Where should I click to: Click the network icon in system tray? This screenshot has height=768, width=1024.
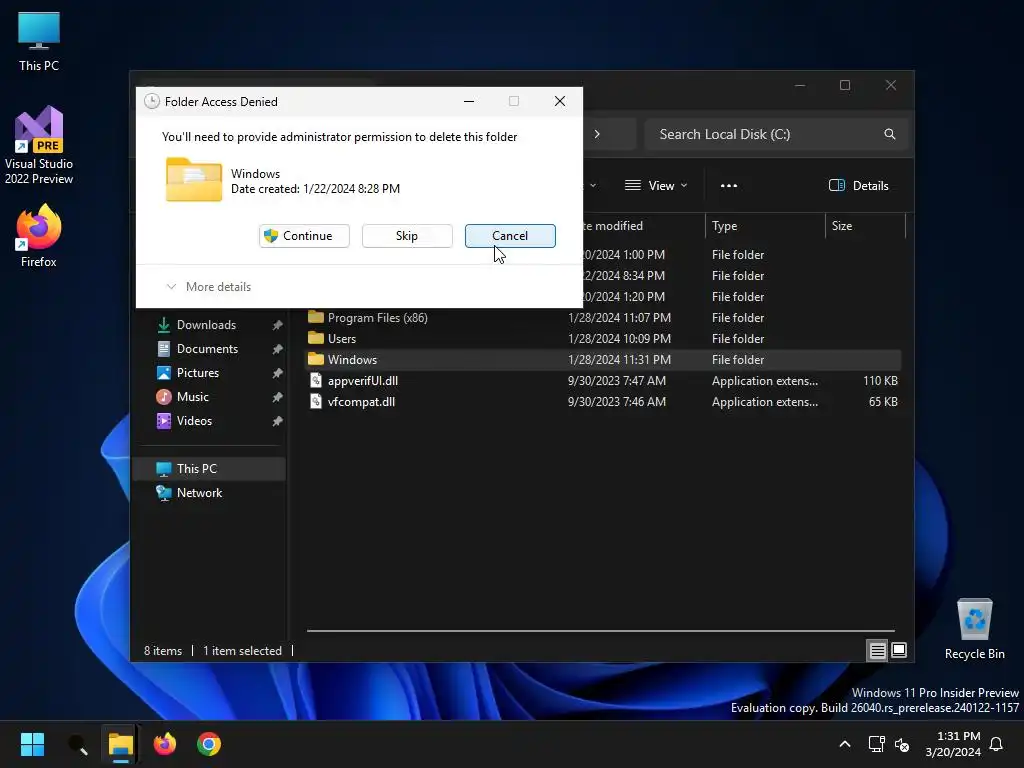click(x=876, y=744)
